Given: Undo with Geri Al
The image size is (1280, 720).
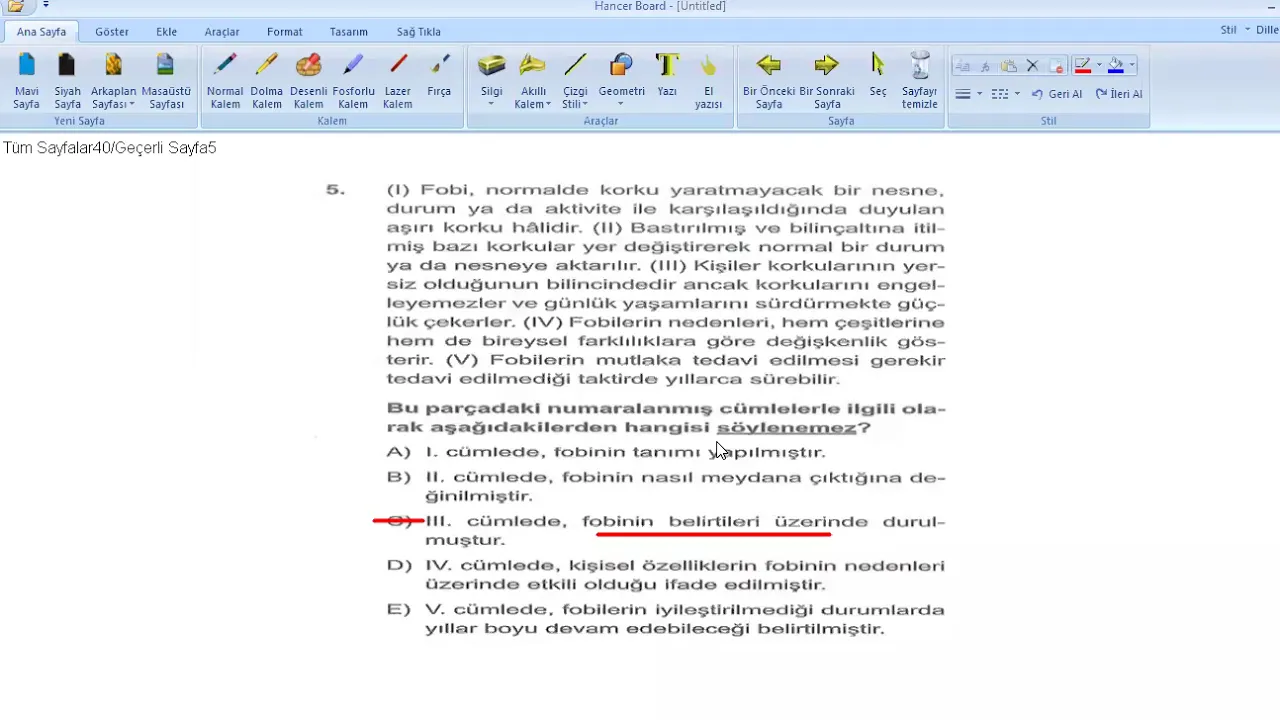Looking at the screenshot, I should 1057,94.
